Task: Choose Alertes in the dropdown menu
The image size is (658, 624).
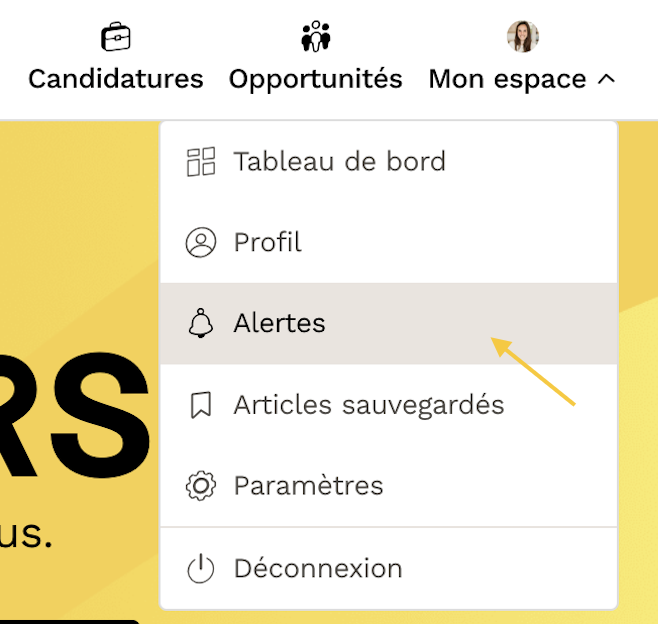Action: tap(389, 323)
